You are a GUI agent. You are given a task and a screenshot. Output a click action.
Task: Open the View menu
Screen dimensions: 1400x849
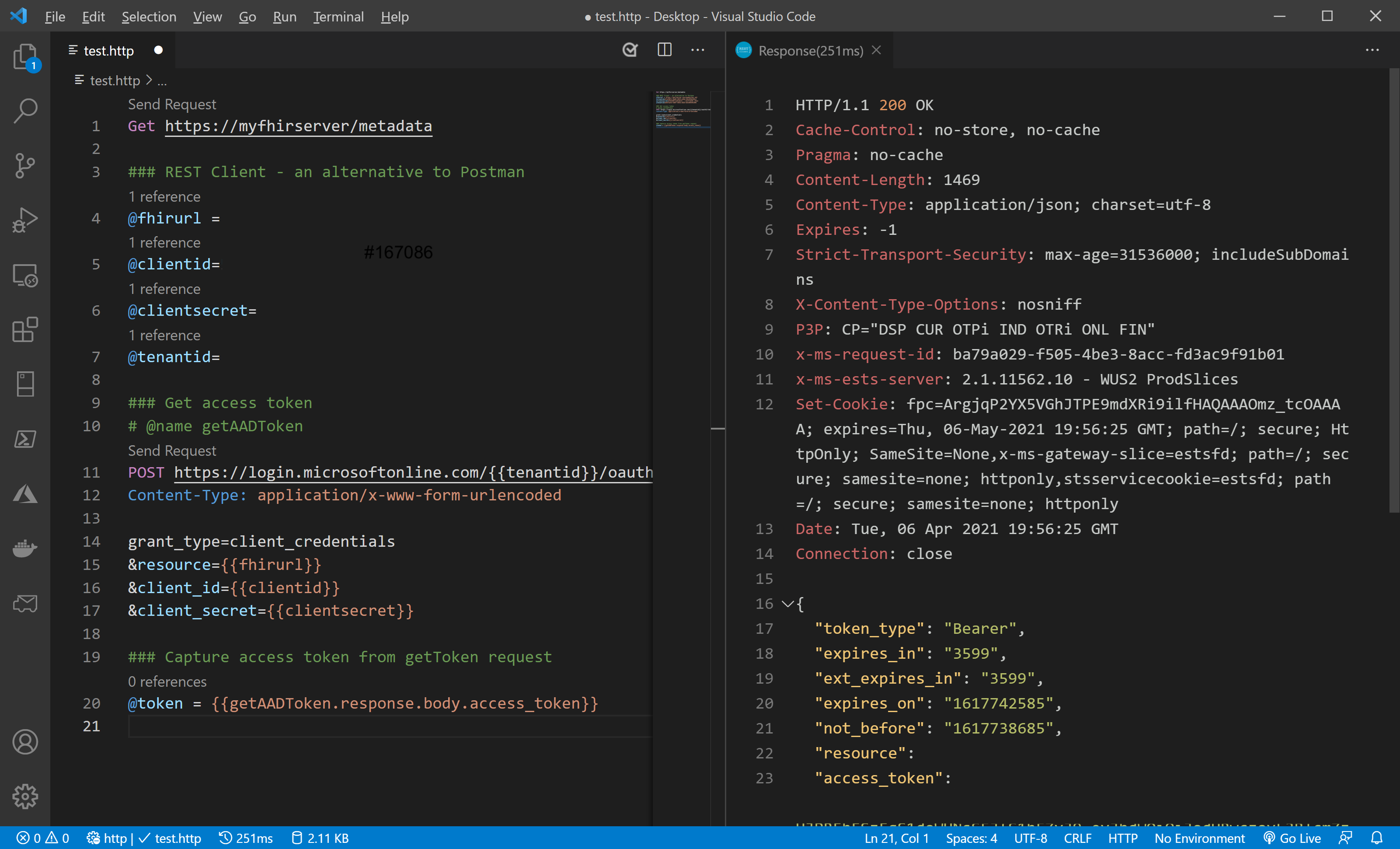207,17
